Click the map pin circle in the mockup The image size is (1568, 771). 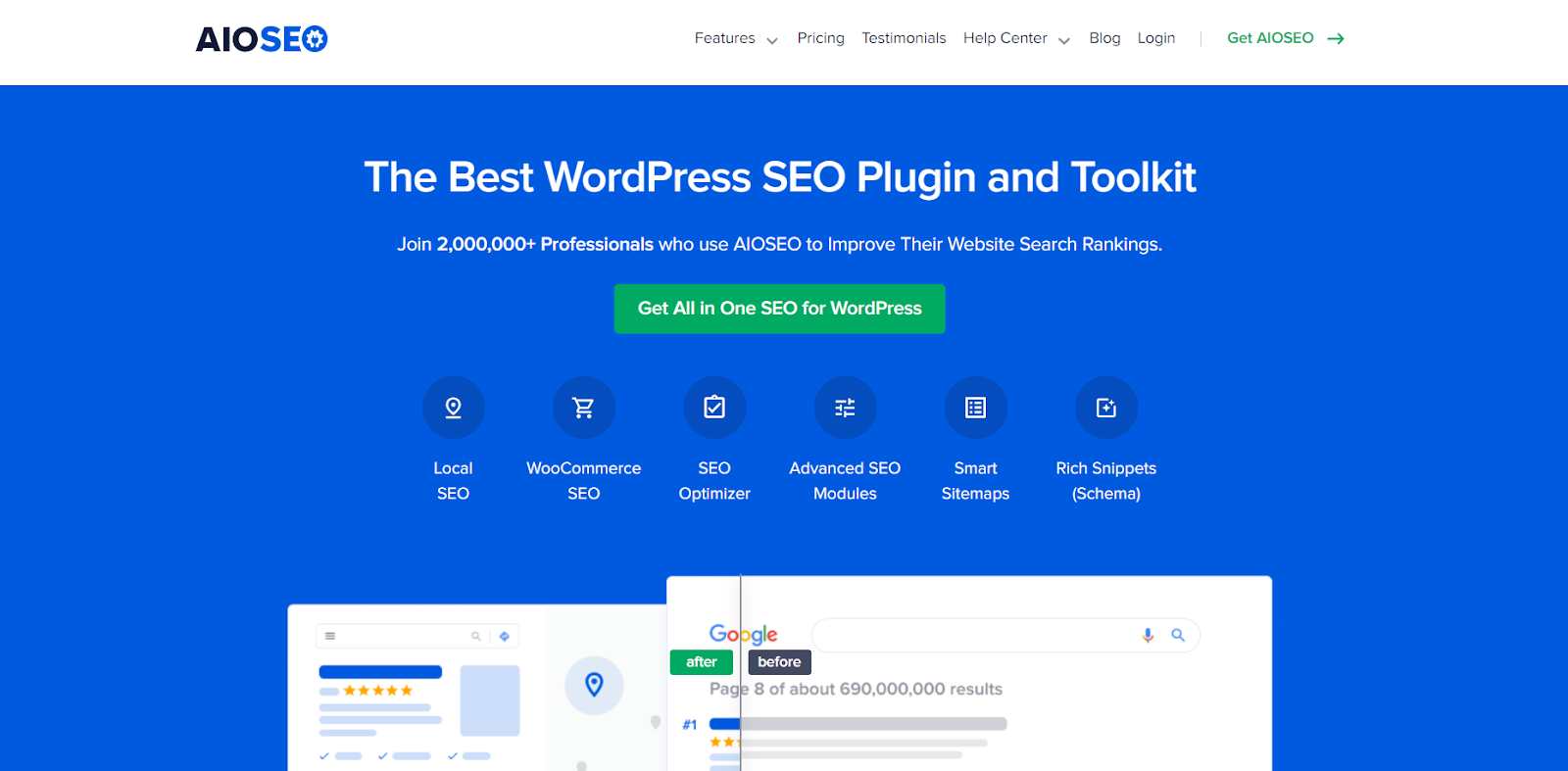point(594,685)
